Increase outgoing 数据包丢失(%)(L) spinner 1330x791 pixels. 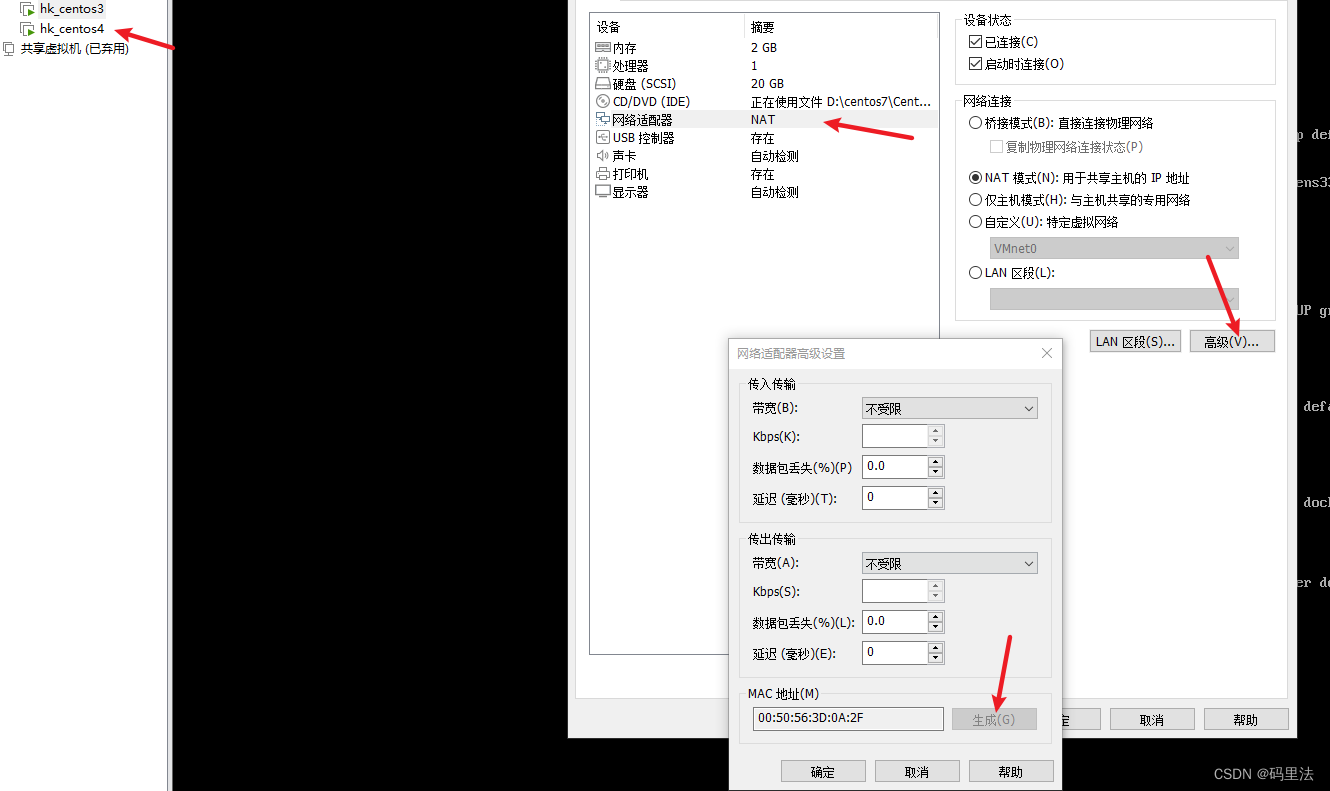(936, 616)
